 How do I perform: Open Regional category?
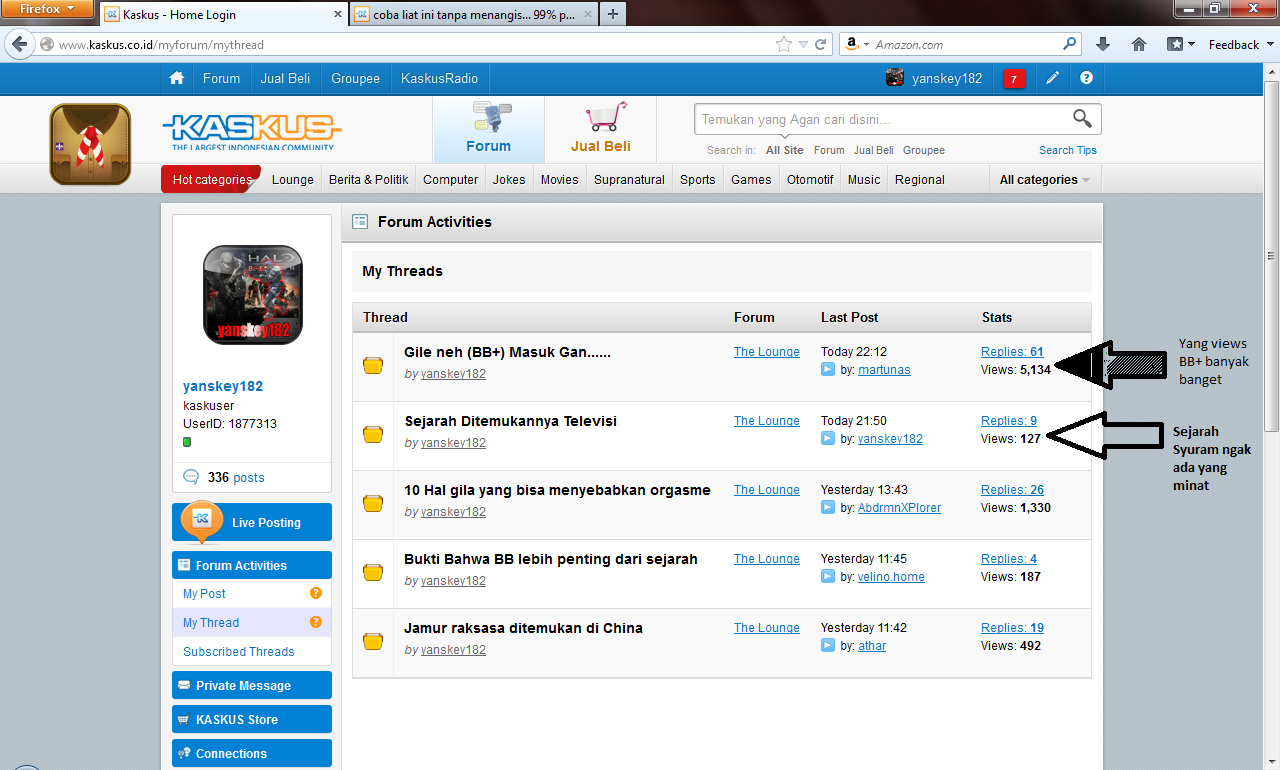[920, 180]
